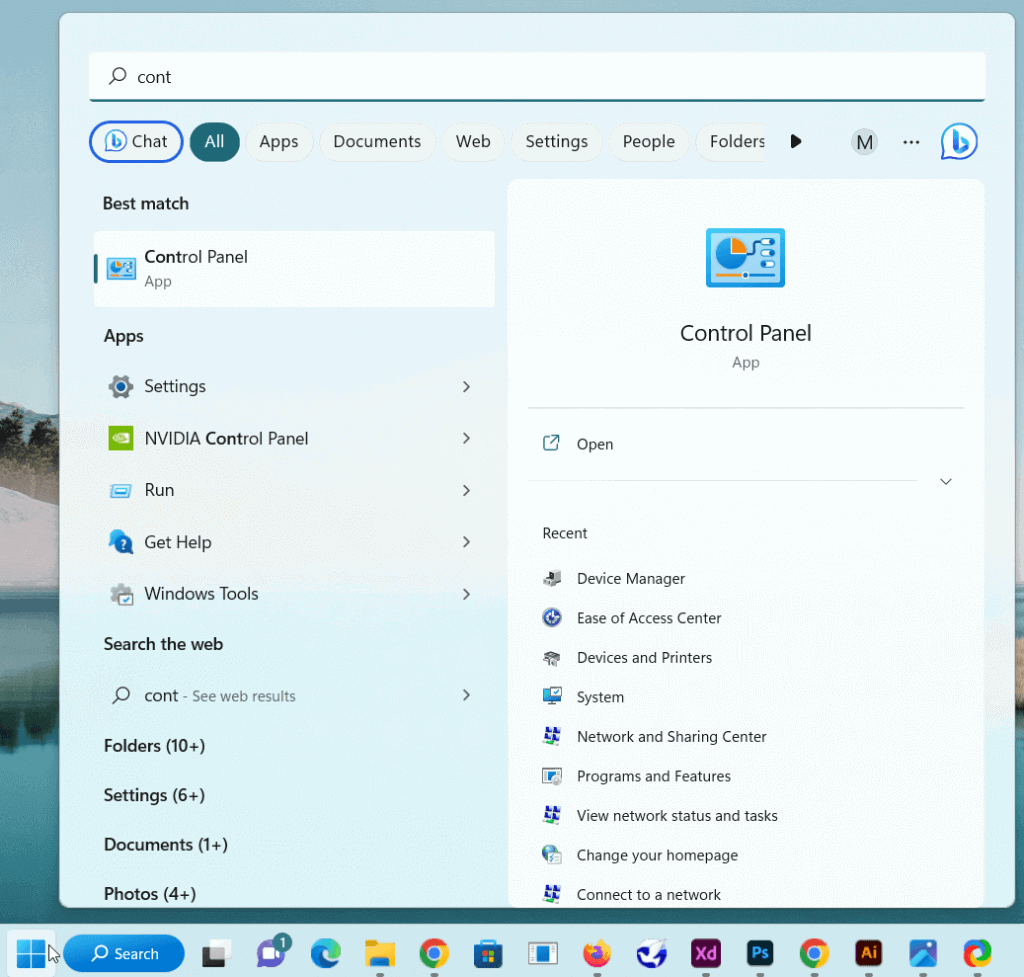Expand the Windows Tools chevron

point(466,594)
